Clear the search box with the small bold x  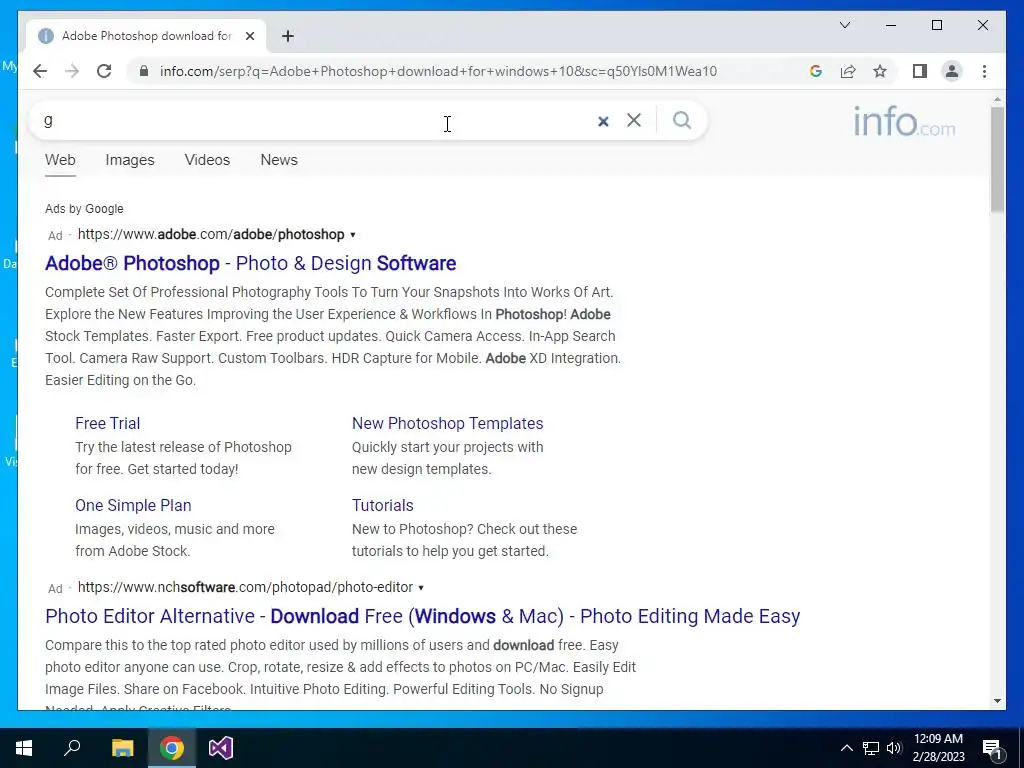tap(603, 121)
